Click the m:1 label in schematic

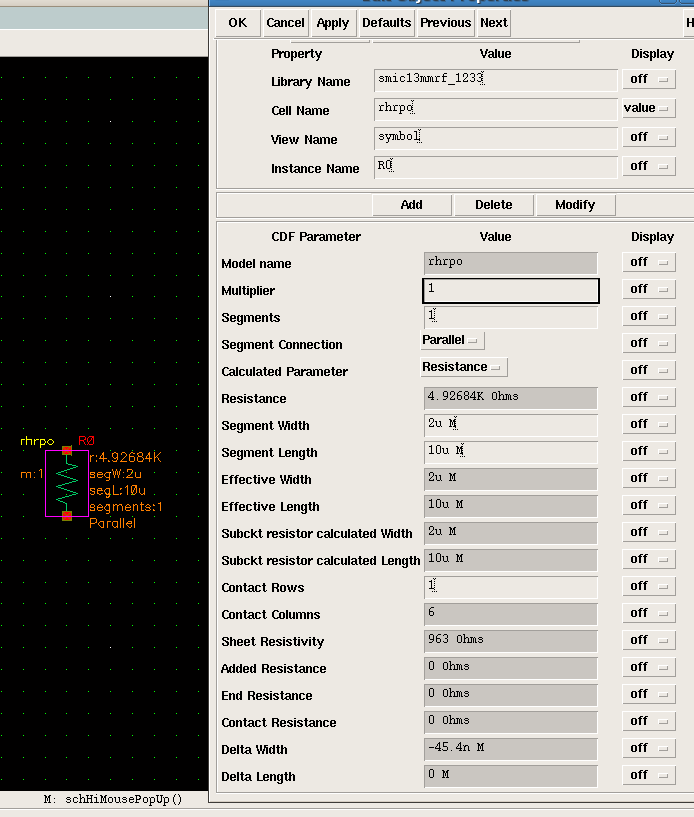click(31, 474)
